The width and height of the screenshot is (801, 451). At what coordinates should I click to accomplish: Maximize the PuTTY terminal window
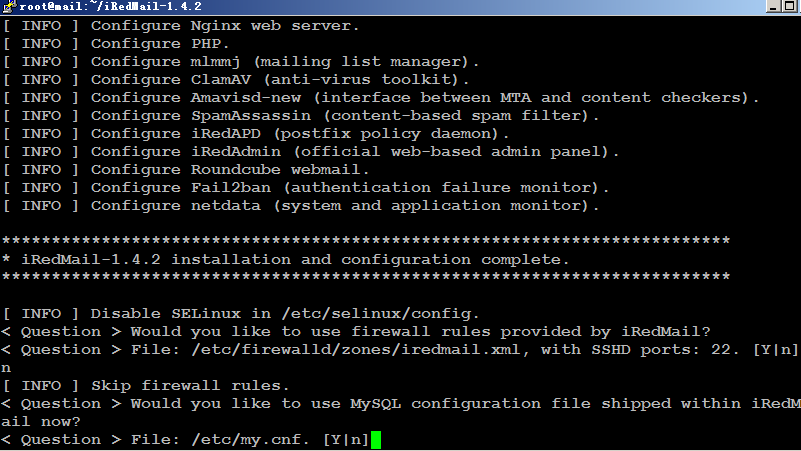pos(790,6)
